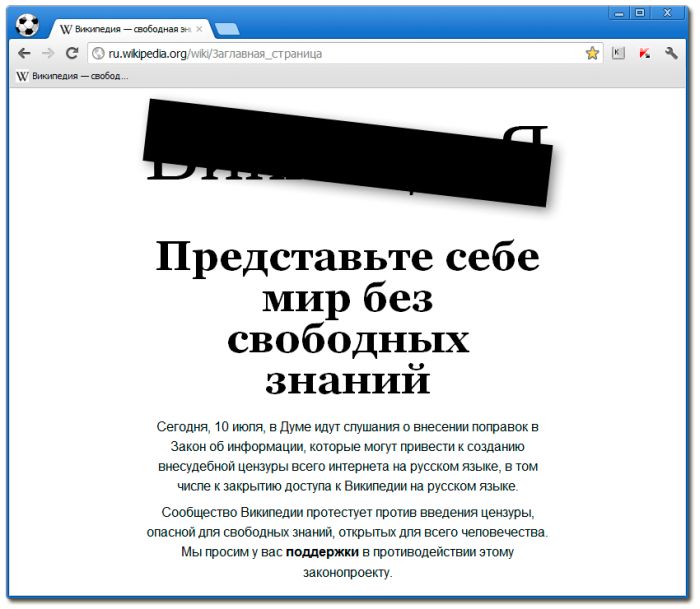The width and height of the screenshot is (700, 609).
Task: Click the globe site-info icon in address bar
Action: tap(98, 54)
